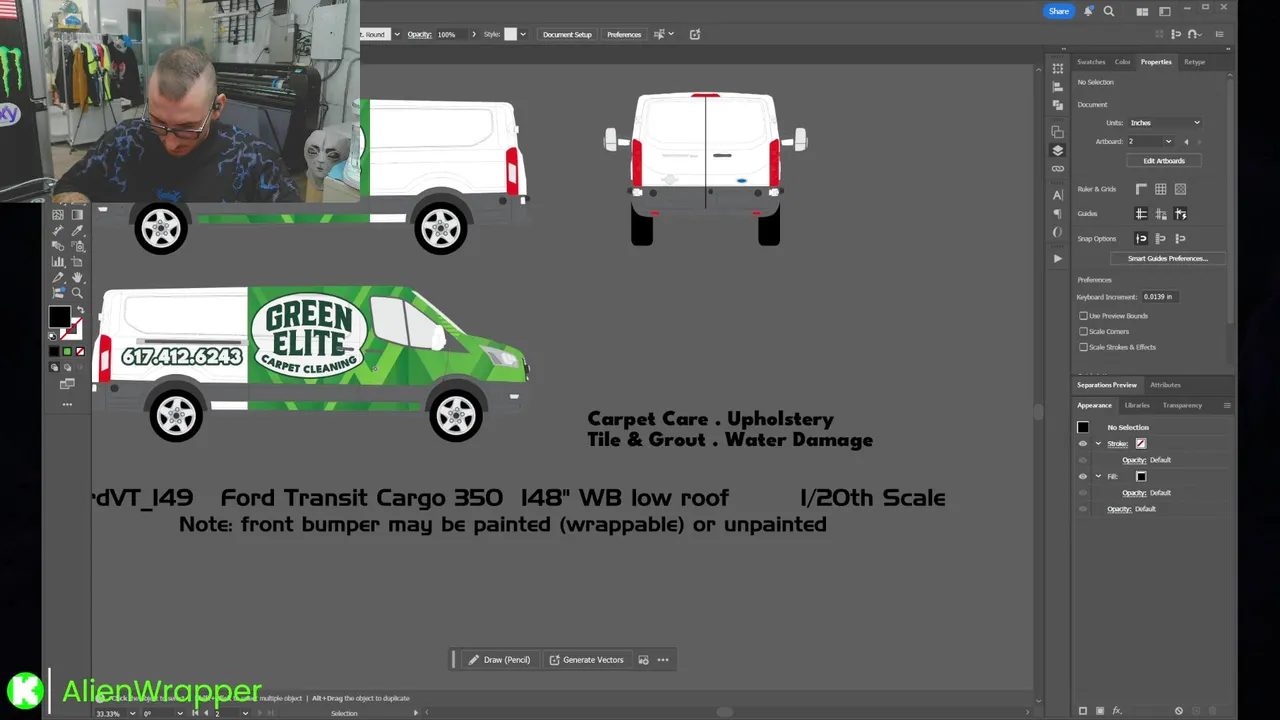Toggle smart guides icon

click(1180, 213)
